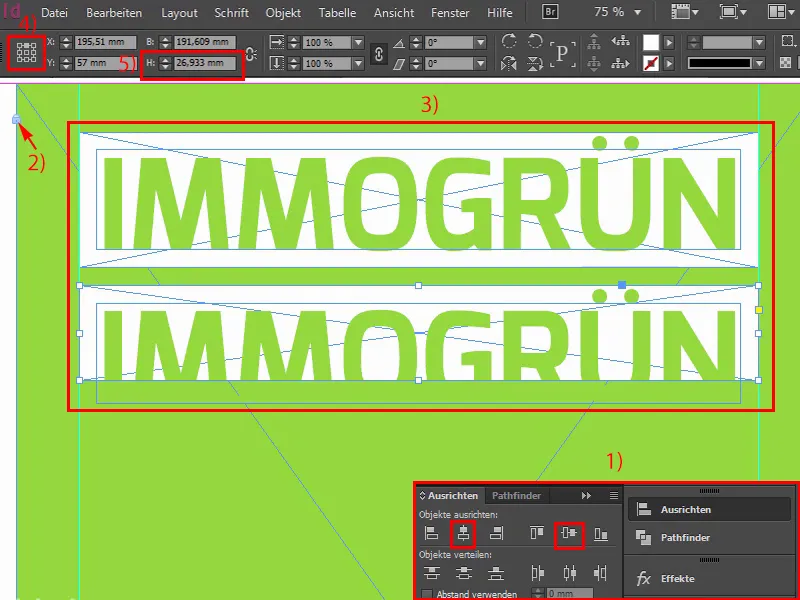Align objects to horizontal centers
The height and width of the screenshot is (600, 800).
tap(463, 534)
